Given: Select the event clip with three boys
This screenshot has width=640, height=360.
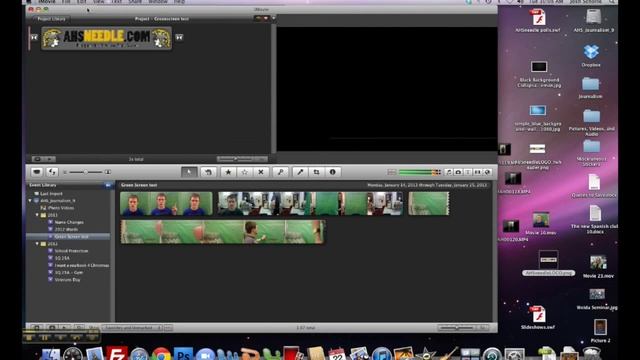Looking at the screenshot, I should tap(166, 204).
